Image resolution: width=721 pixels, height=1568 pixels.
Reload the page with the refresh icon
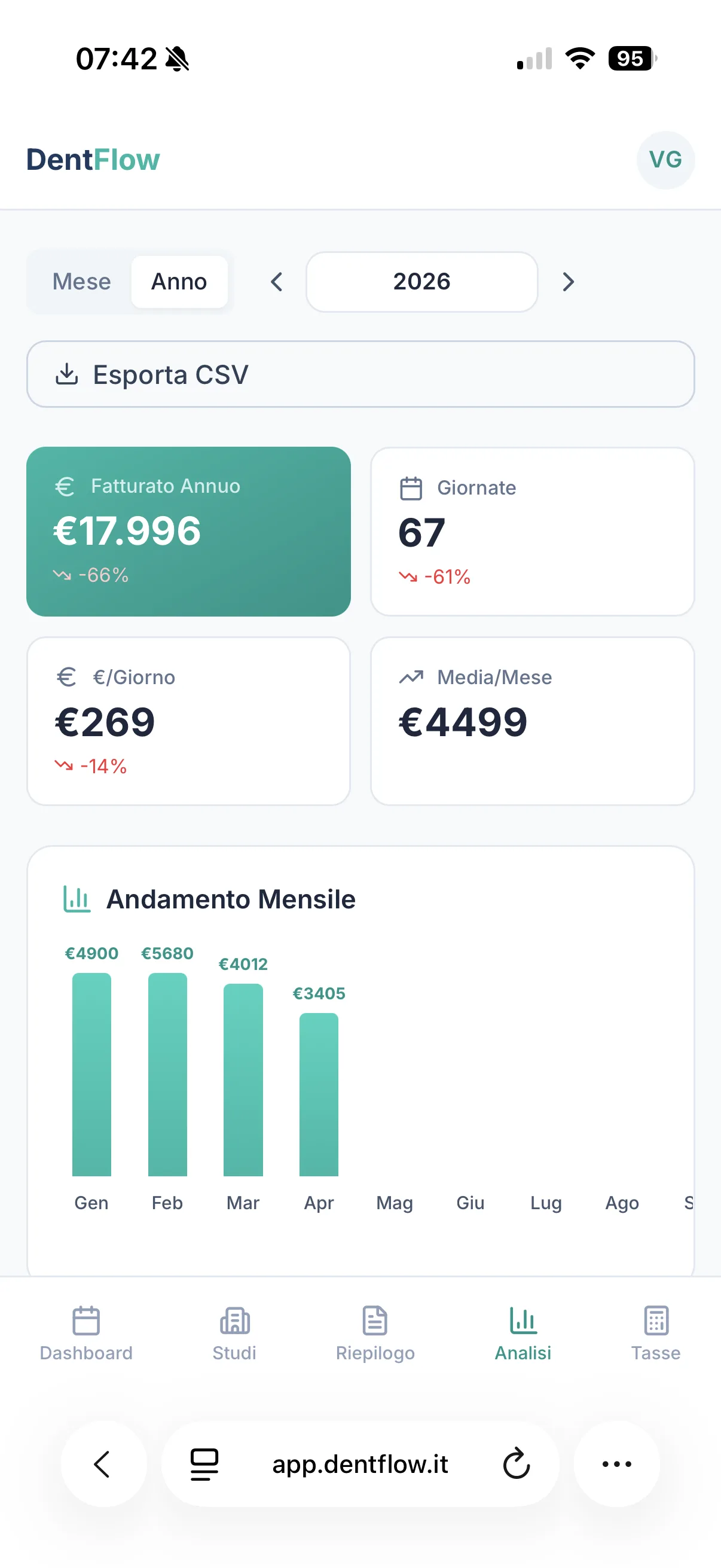[517, 1464]
